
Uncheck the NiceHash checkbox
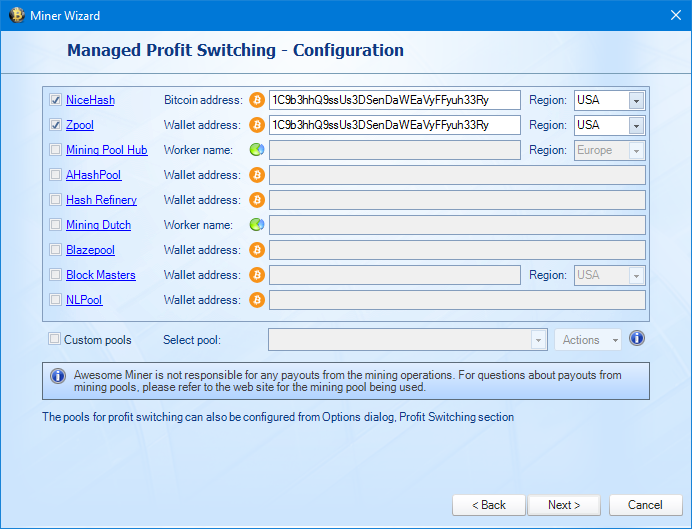[x=55, y=100]
